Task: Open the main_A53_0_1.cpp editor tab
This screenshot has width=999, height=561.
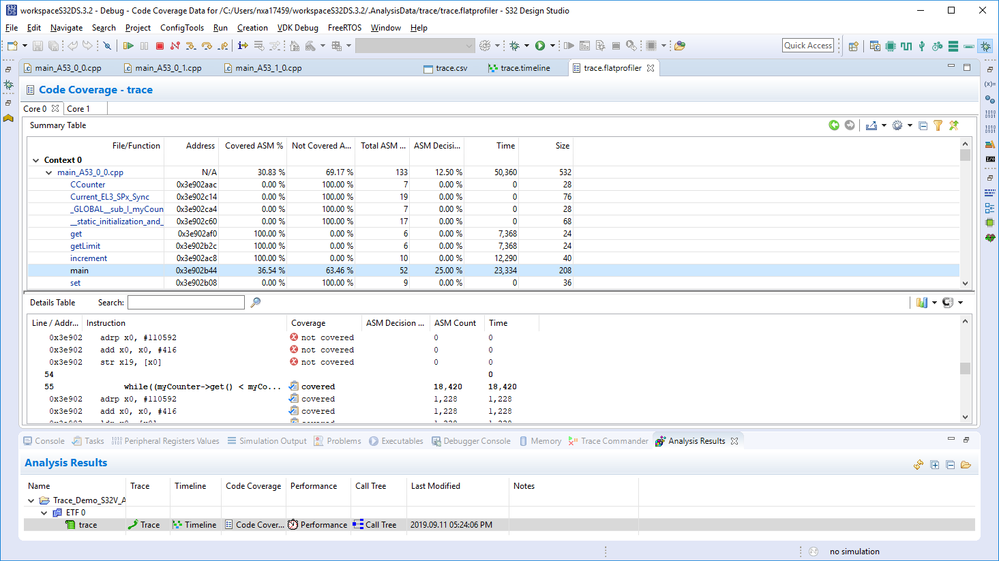Action: 163,68
